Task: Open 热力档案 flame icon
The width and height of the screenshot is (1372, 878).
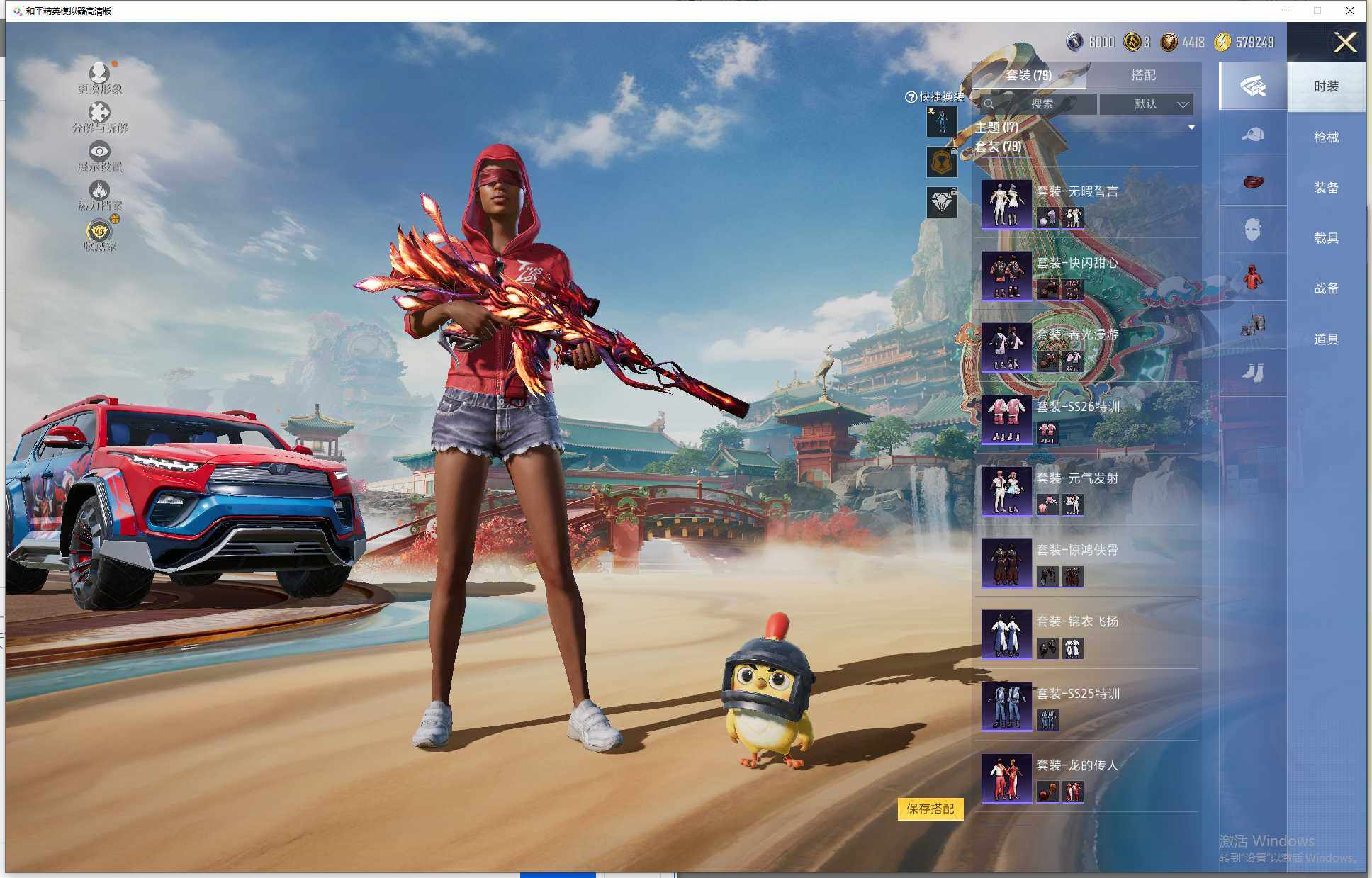Action: pos(99,191)
